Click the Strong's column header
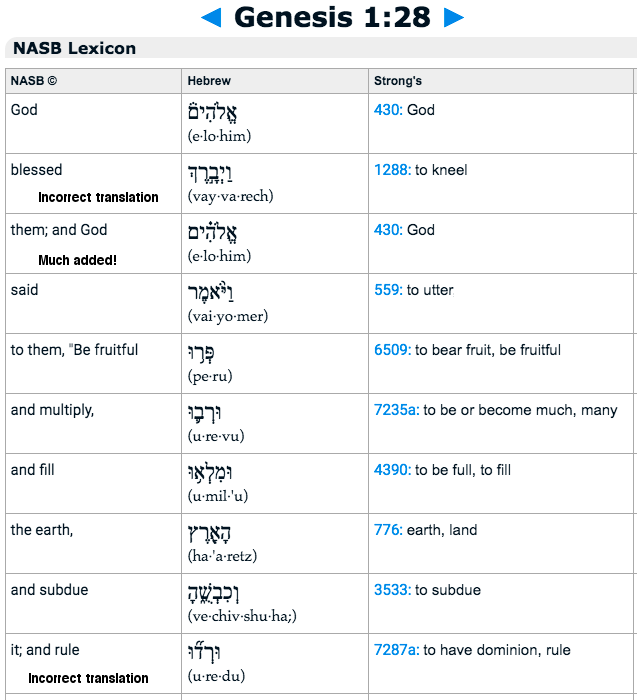The height and width of the screenshot is (700, 637). tap(398, 80)
